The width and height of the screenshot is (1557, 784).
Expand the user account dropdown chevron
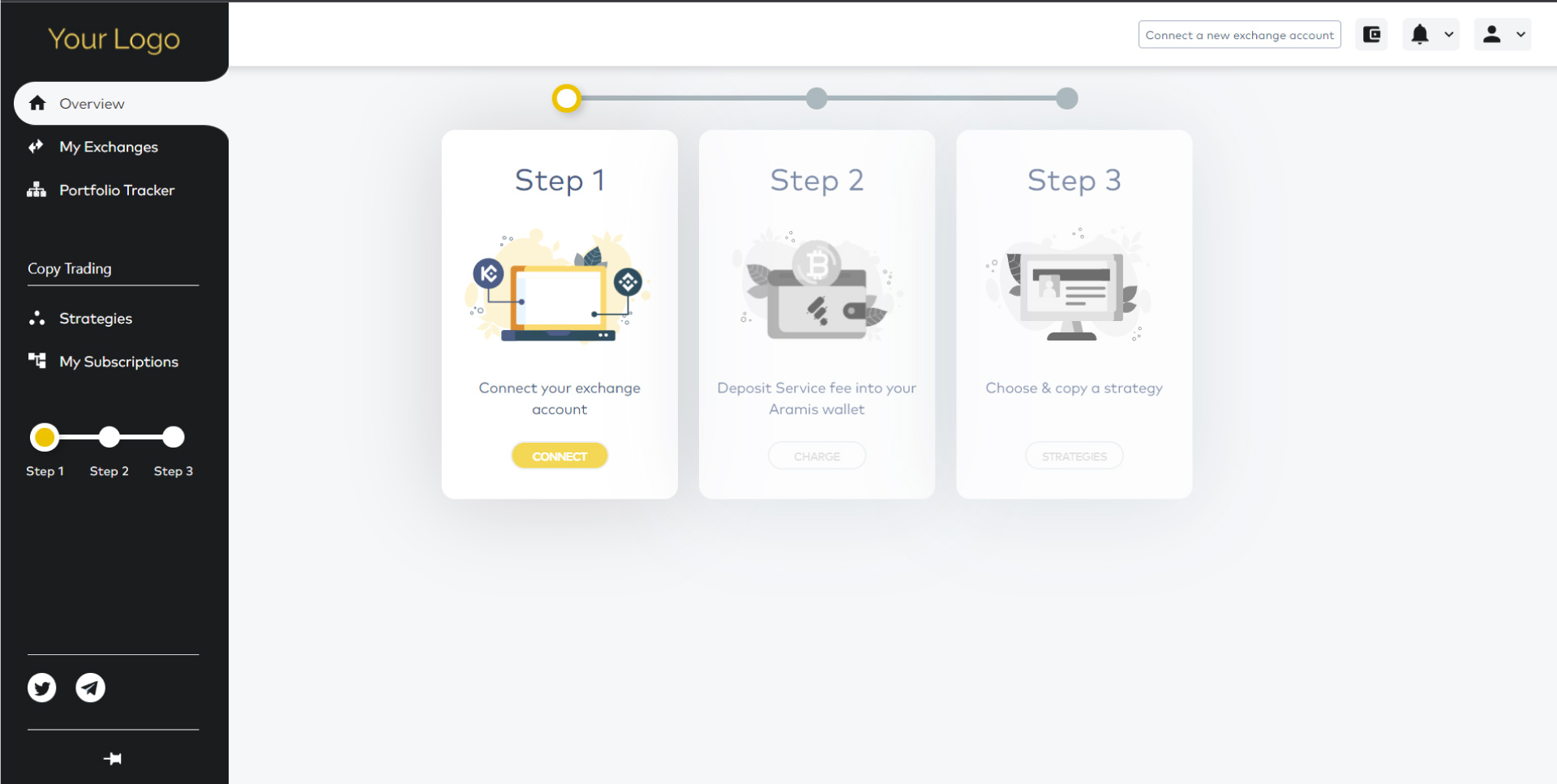point(1521,34)
